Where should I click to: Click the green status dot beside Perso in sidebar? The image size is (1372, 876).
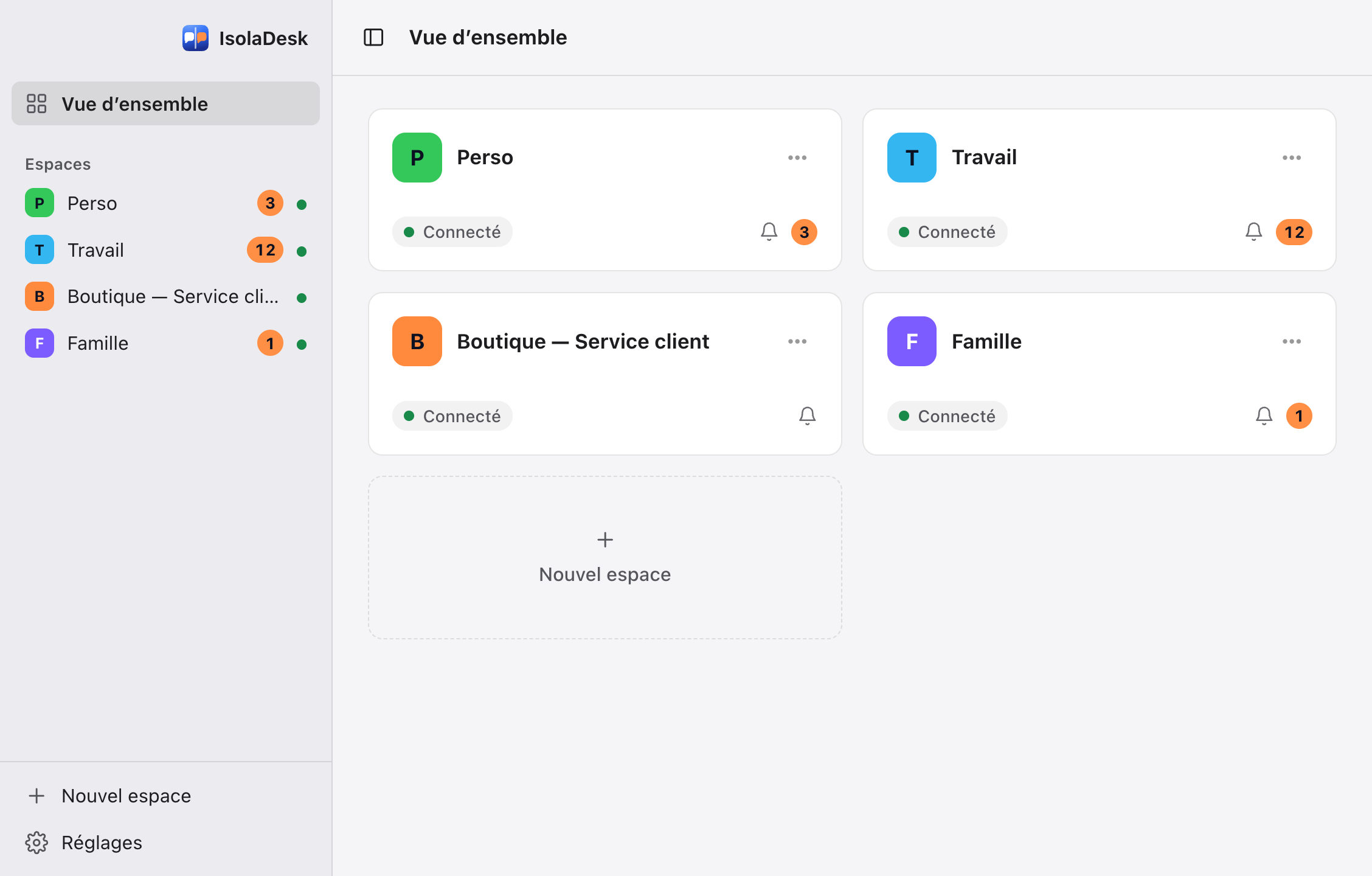[302, 204]
